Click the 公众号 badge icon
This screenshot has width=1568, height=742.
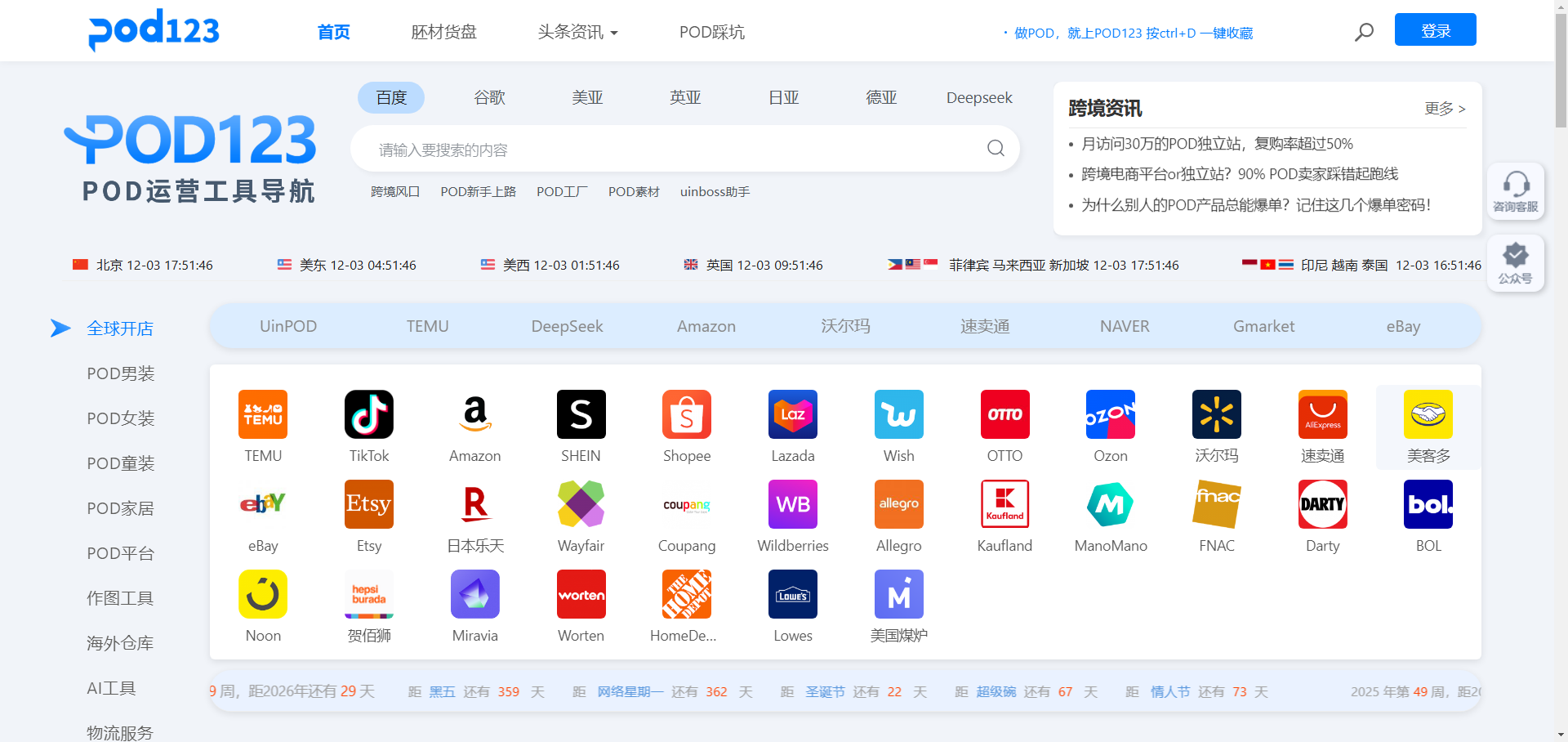[x=1515, y=257]
